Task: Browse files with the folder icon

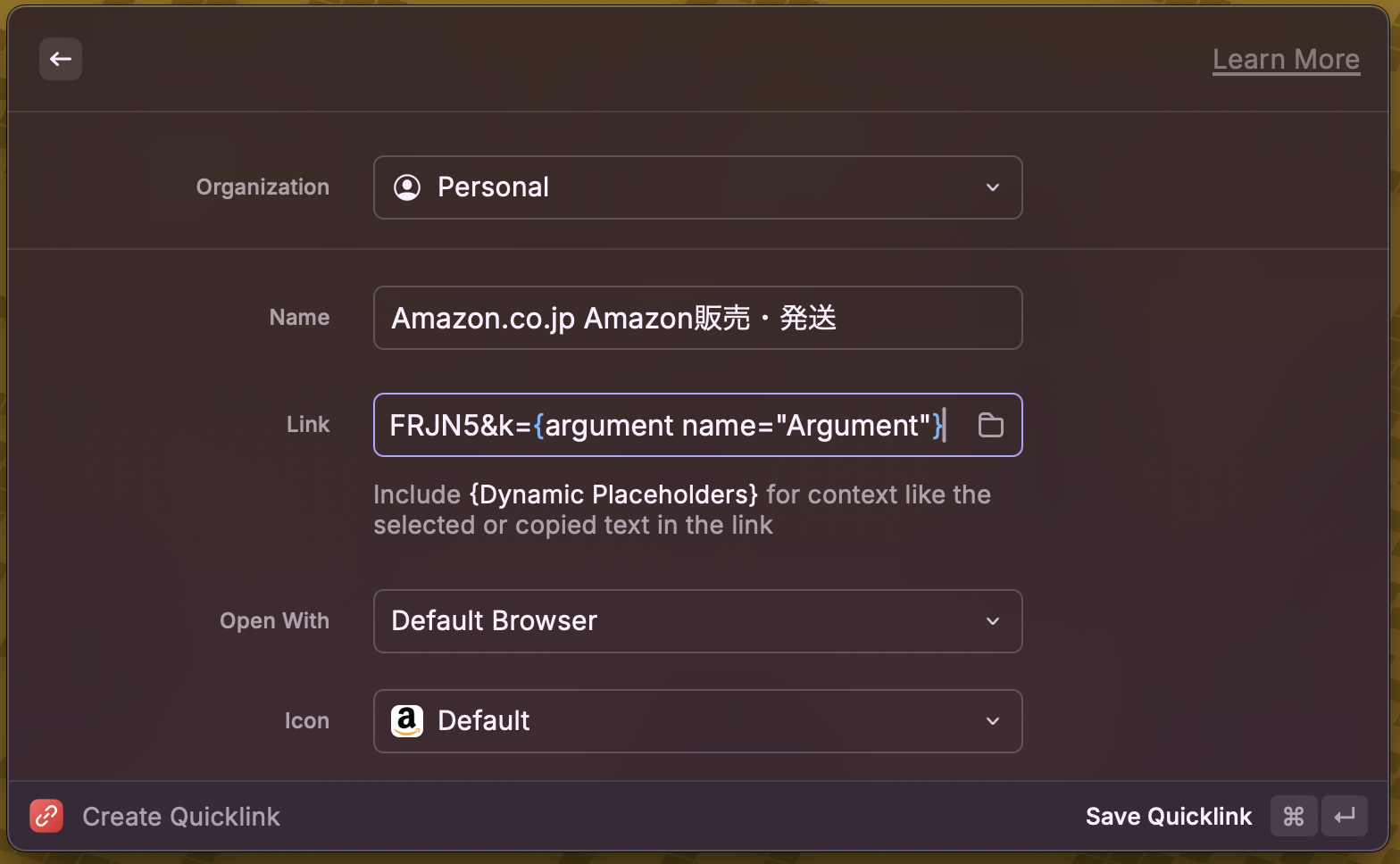Action: point(991,425)
